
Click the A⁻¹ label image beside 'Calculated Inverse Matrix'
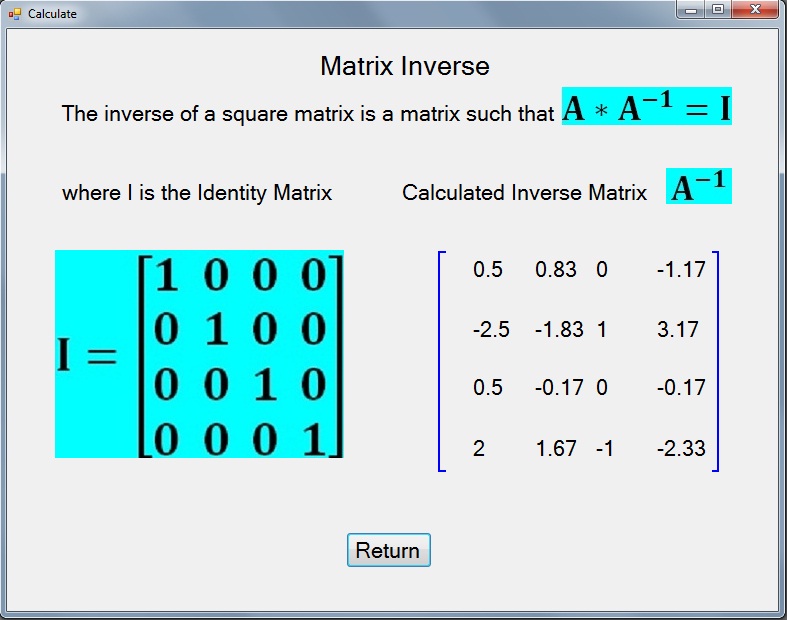pos(699,186)
